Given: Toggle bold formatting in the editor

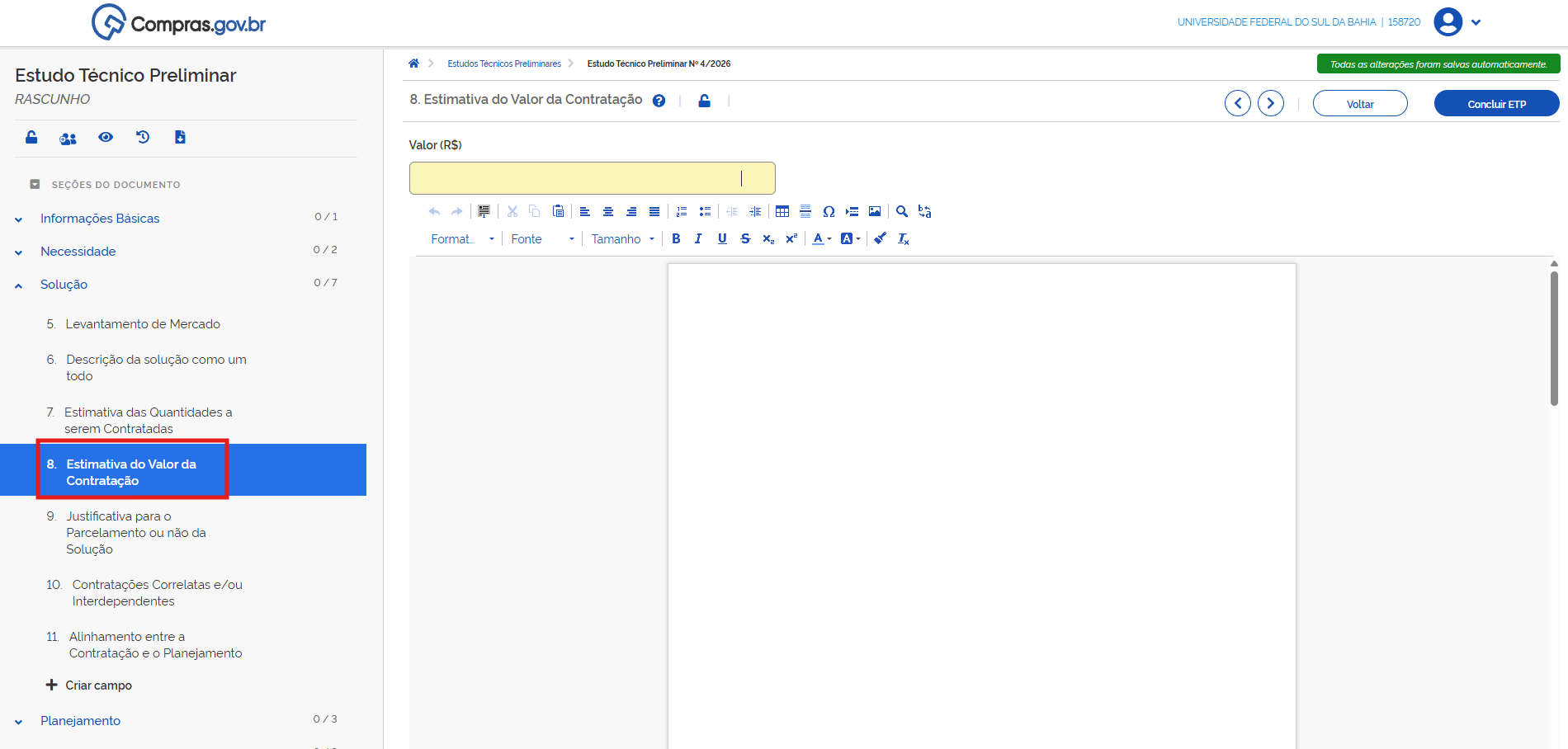Looking at the screenshot, I should coord(676,239).
